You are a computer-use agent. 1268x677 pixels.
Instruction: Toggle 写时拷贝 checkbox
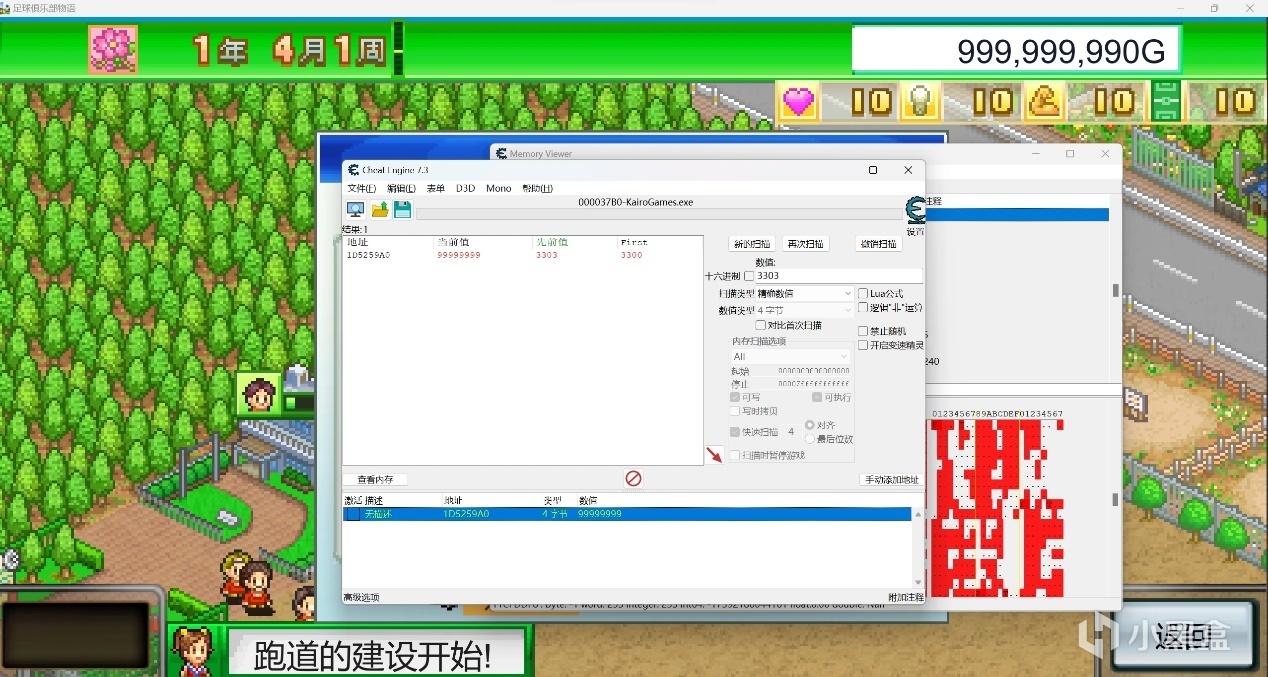tap(735, 411)
